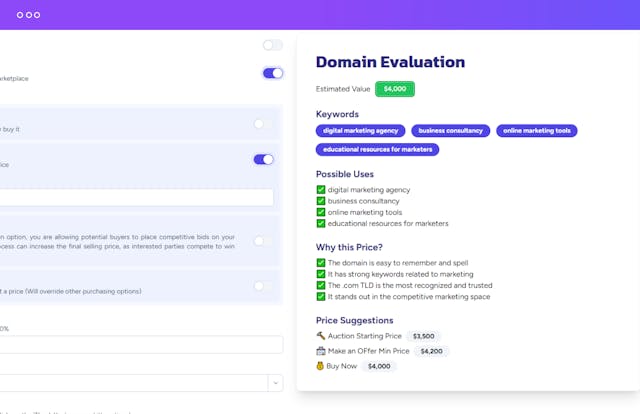The width and height of the screenshot is (640, 414).
Task: Click the Make an Offer price icon
Action: [321, 351]
